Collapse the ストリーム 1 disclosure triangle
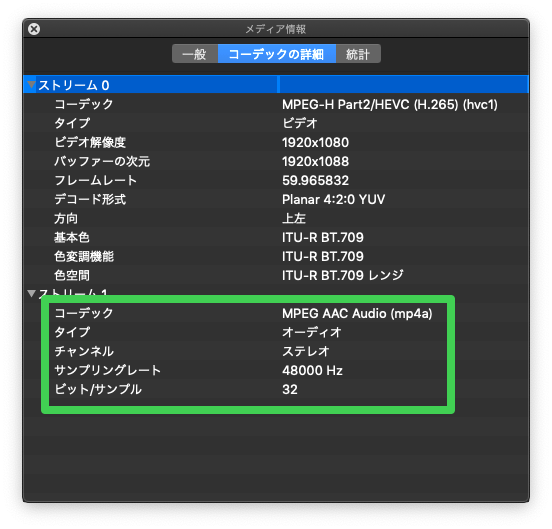The height and width of the screenshot is (529, 552). click(x=31, y=293)
